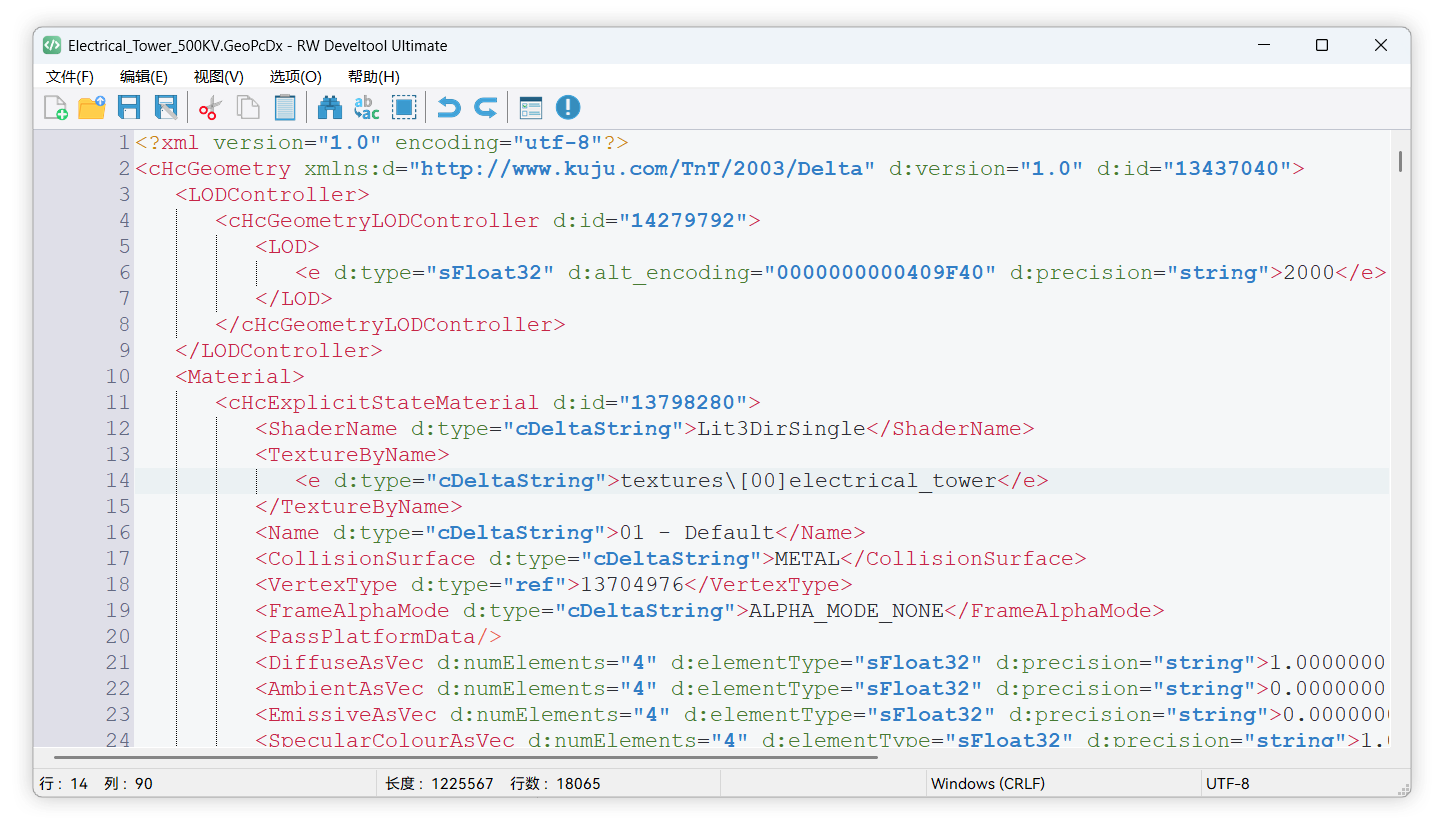Viewport: 1444px width, 828px height.
Task: Copy the selection to clipboard
Action: tap(248, 107)
